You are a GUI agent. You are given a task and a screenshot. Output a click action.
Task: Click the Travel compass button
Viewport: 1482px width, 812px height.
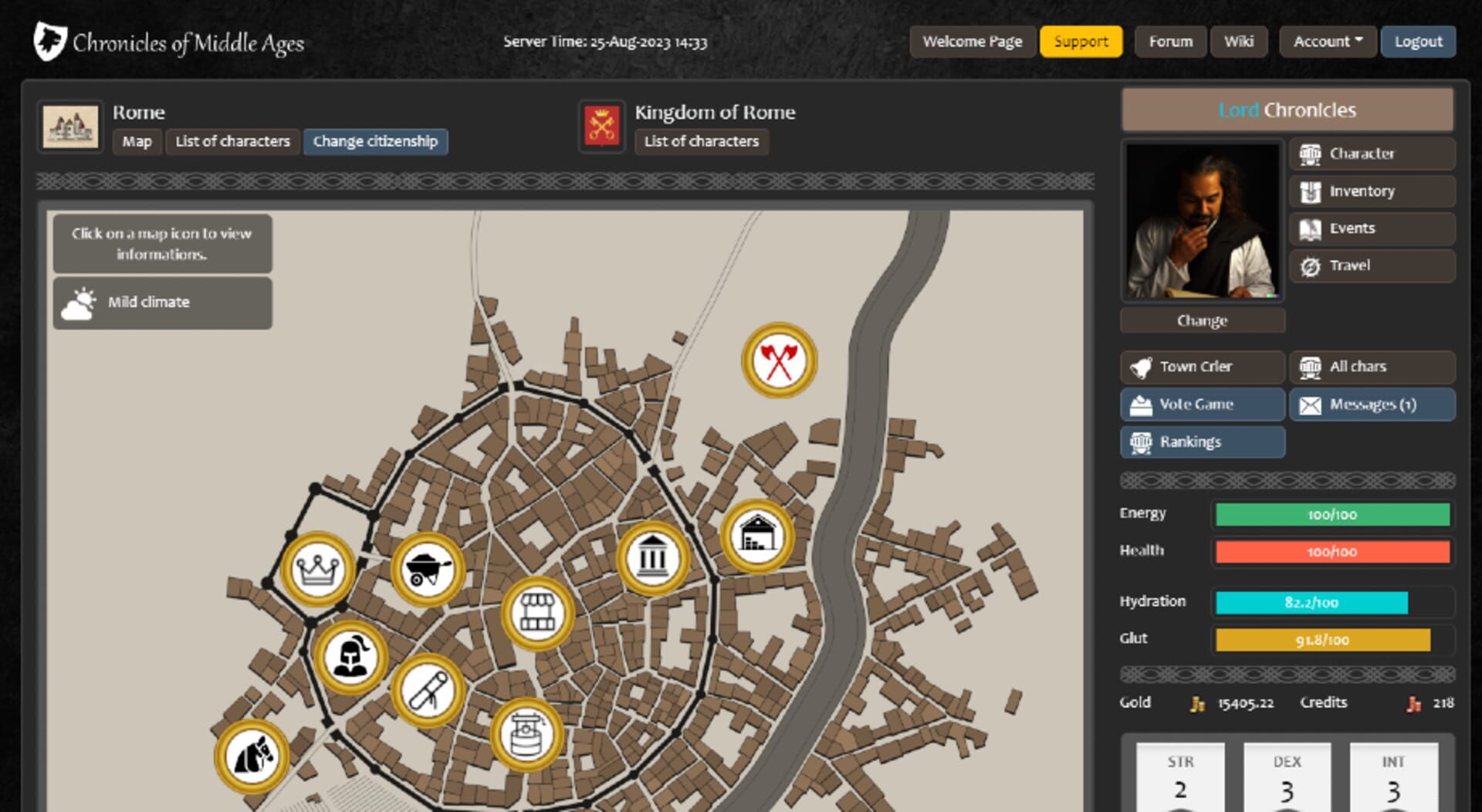[x=1372, y=266]
